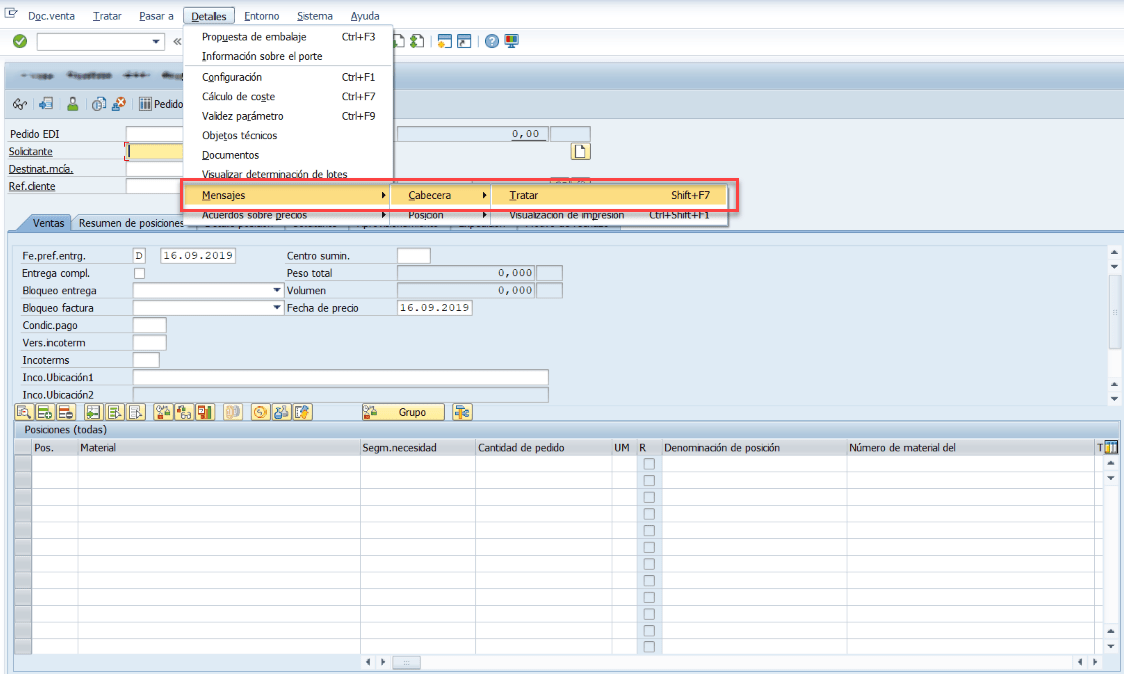Image resolution: width=1124 pixels, height=674 pixels.
Task: Open the Bloqueo entrega dropdown
Action: [x=277, y=290]
